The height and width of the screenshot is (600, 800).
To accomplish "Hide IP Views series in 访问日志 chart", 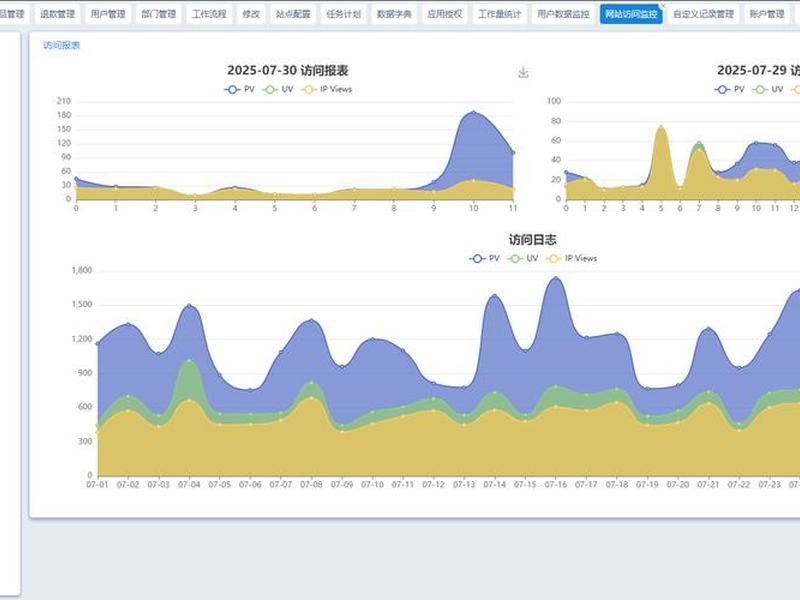I will (x=571, y=259).
